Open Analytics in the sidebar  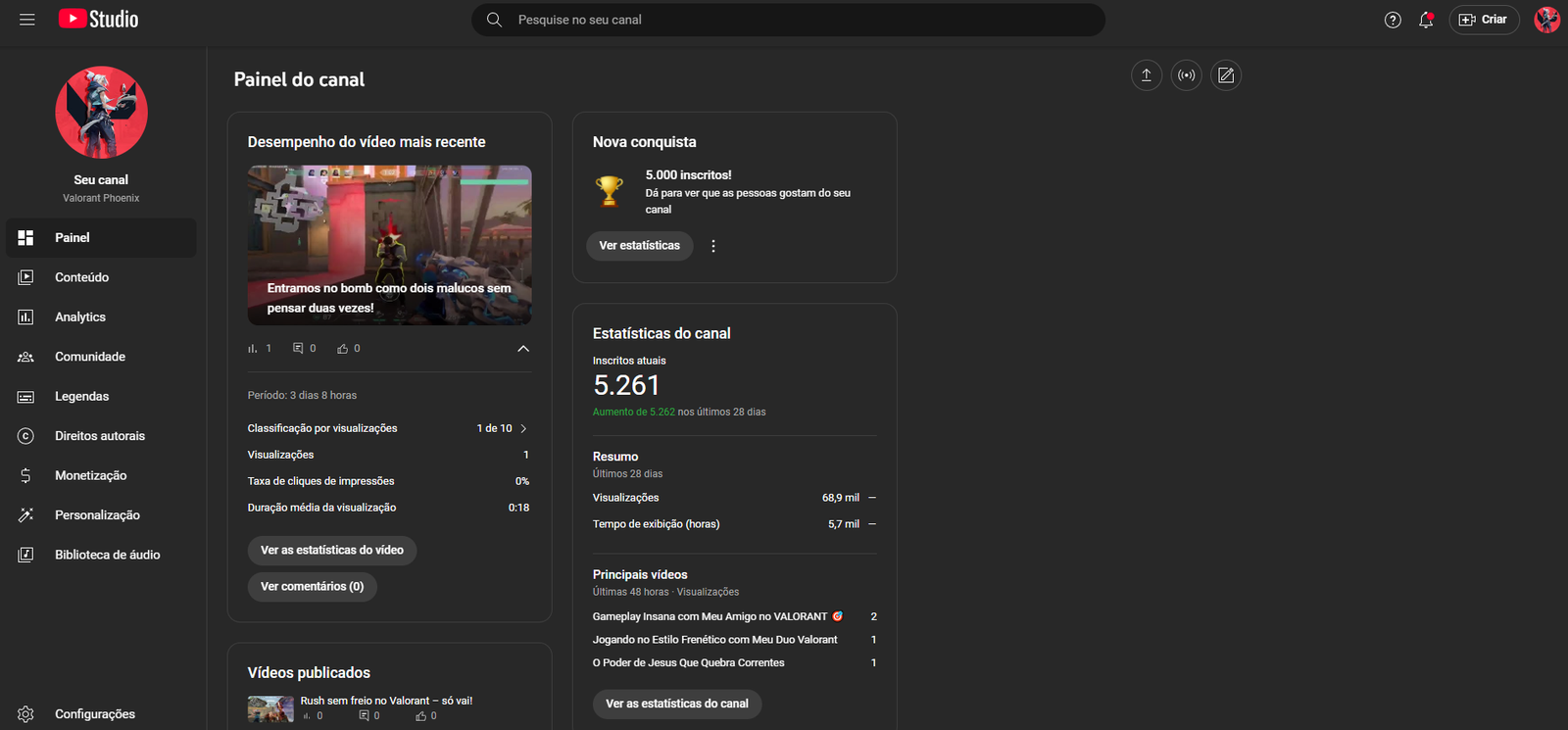[101, 317]
